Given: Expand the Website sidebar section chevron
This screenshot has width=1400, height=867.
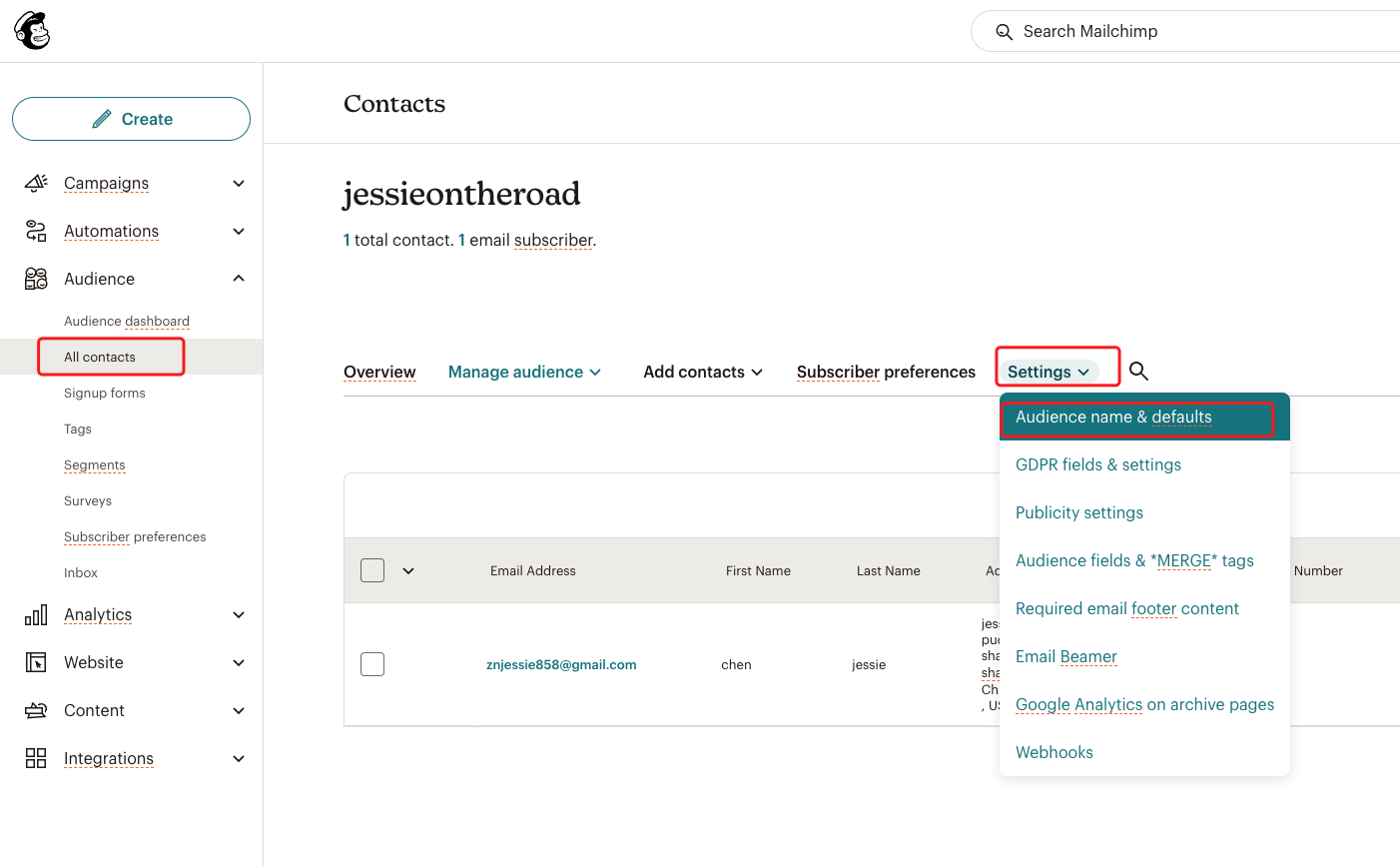Looking at the screenshot, I should (239, 662).
